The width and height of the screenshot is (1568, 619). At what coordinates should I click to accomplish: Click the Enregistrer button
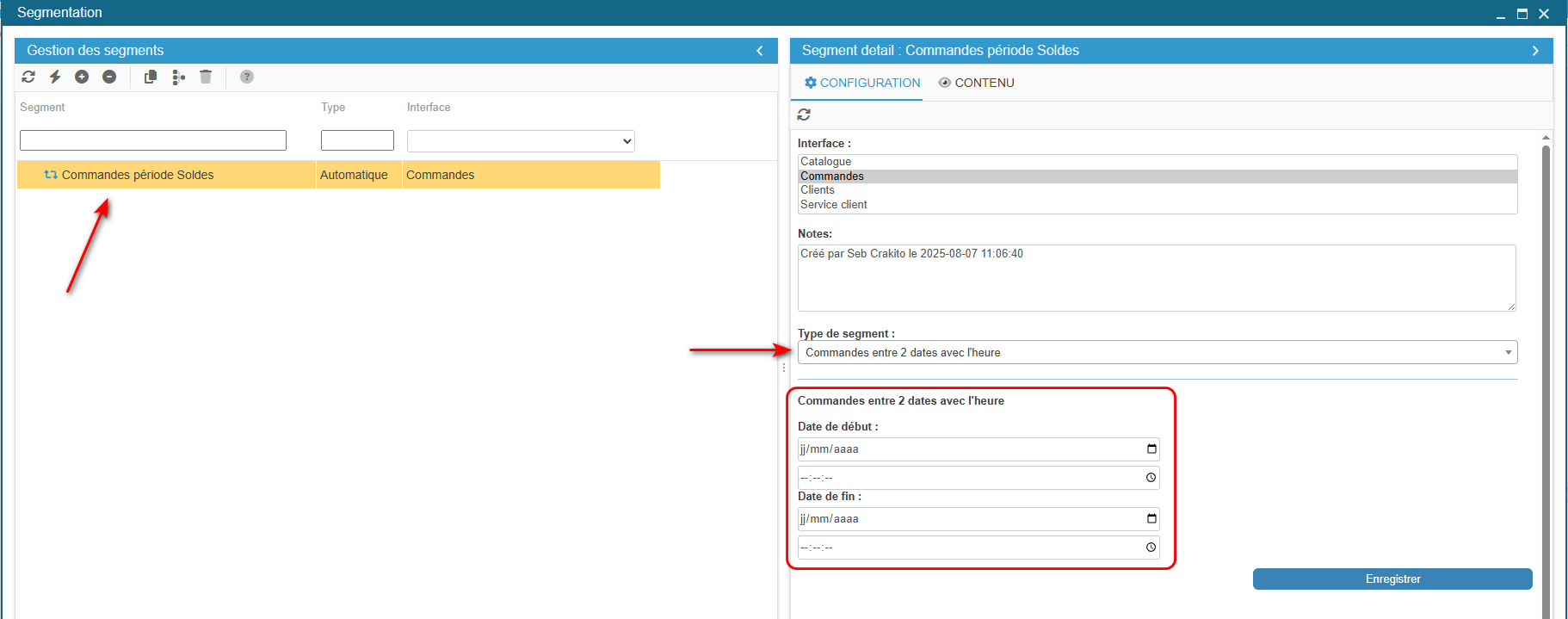coord(1392,579)
